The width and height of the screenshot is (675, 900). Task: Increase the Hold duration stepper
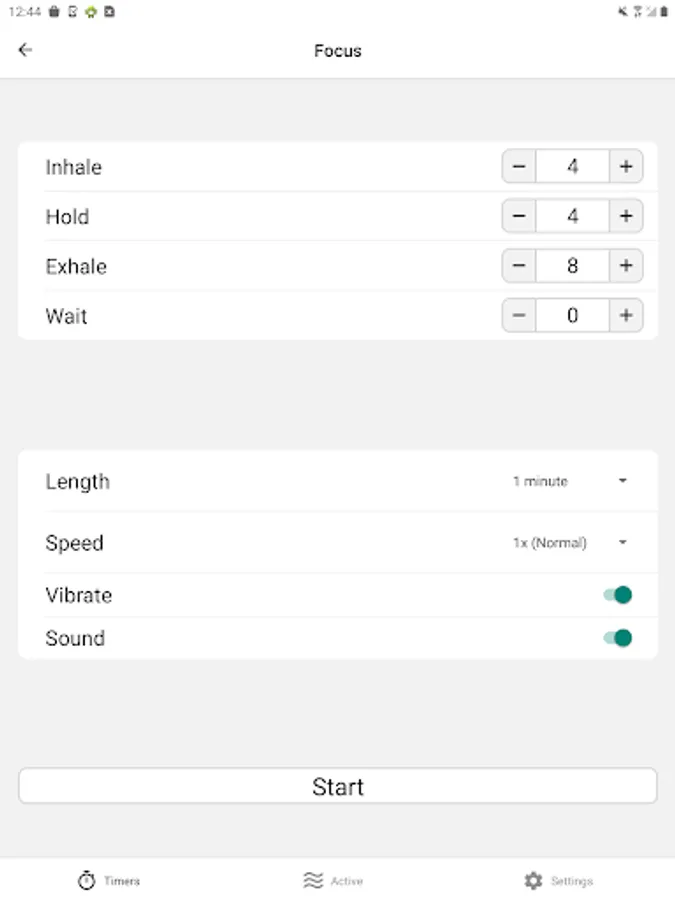coord(625,216)
